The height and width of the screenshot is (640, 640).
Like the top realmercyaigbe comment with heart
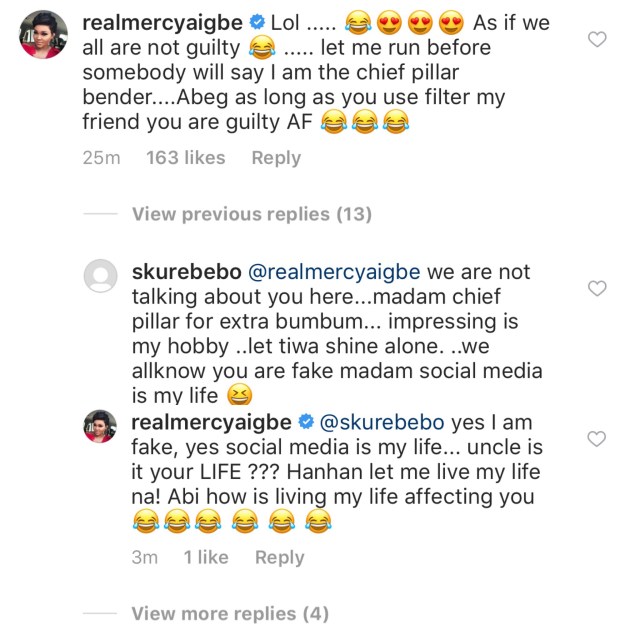[597, 40]
